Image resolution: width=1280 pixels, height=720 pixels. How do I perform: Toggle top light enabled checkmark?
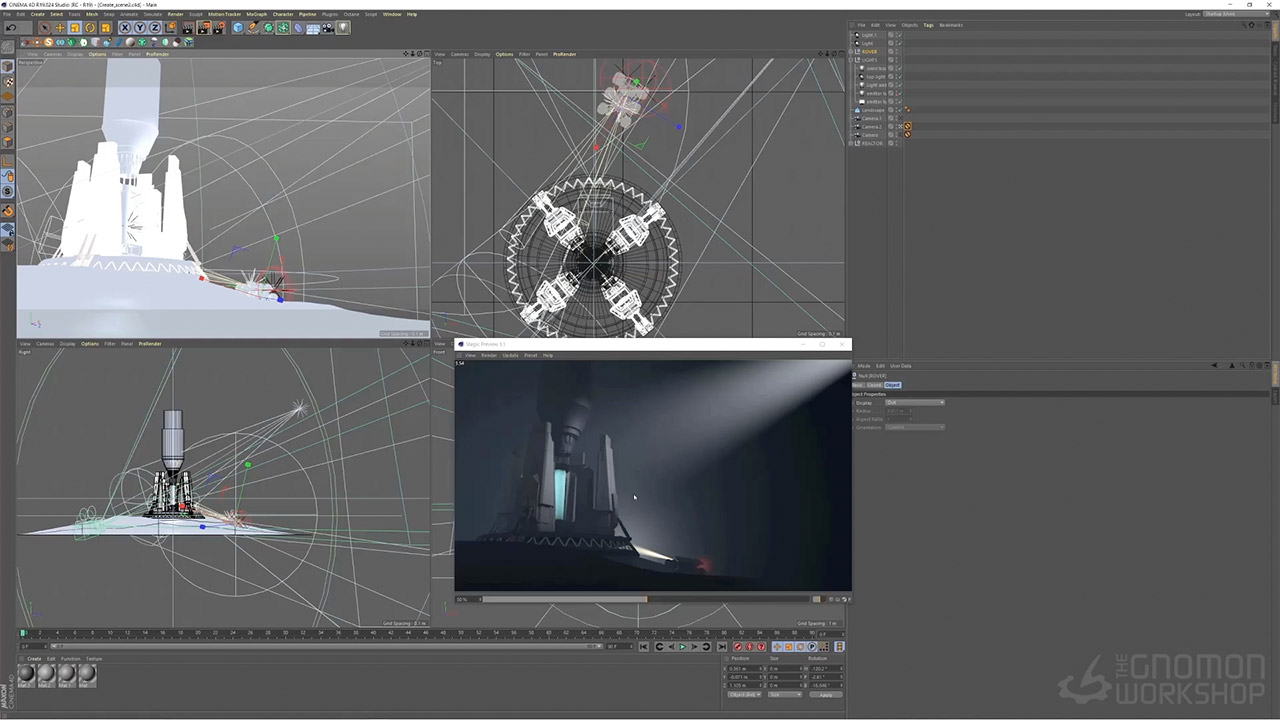pos(900,76)
